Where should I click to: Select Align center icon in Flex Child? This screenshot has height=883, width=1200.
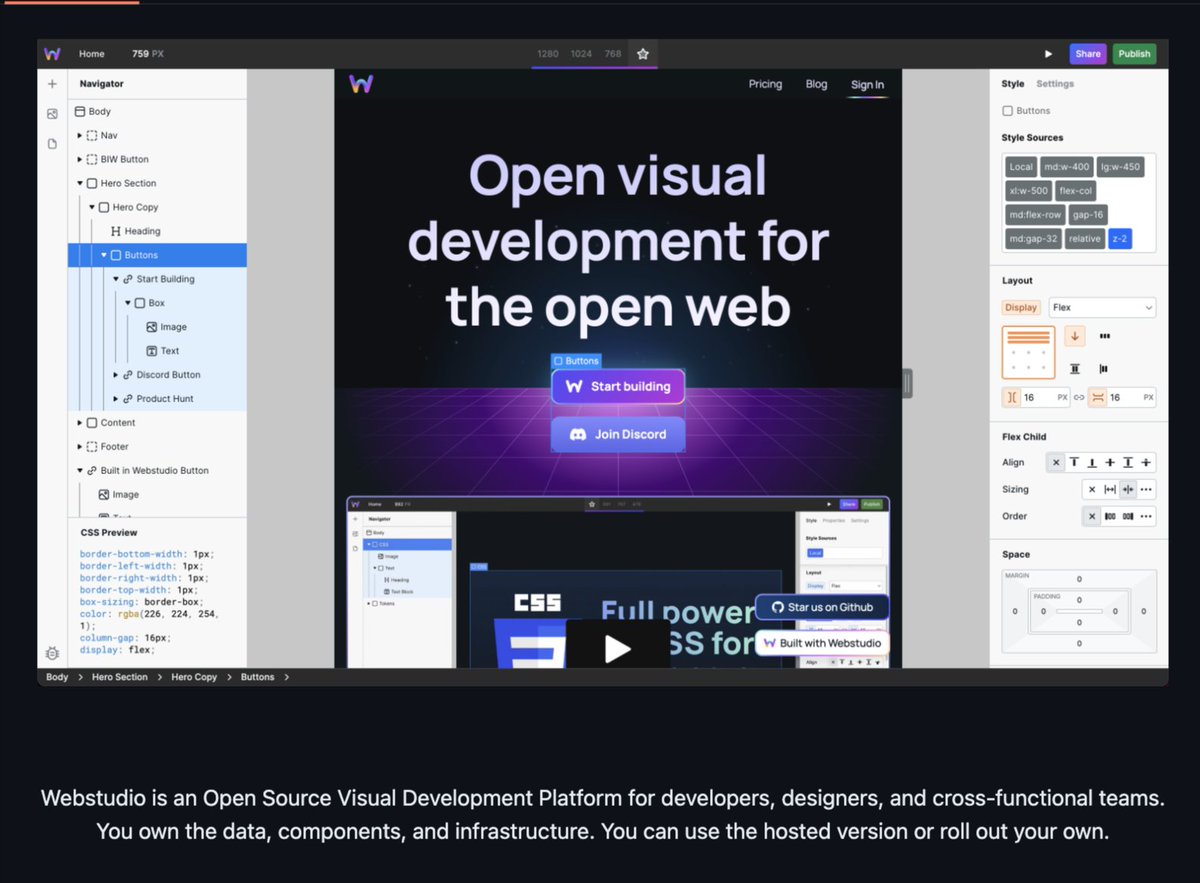(1110, 462)
